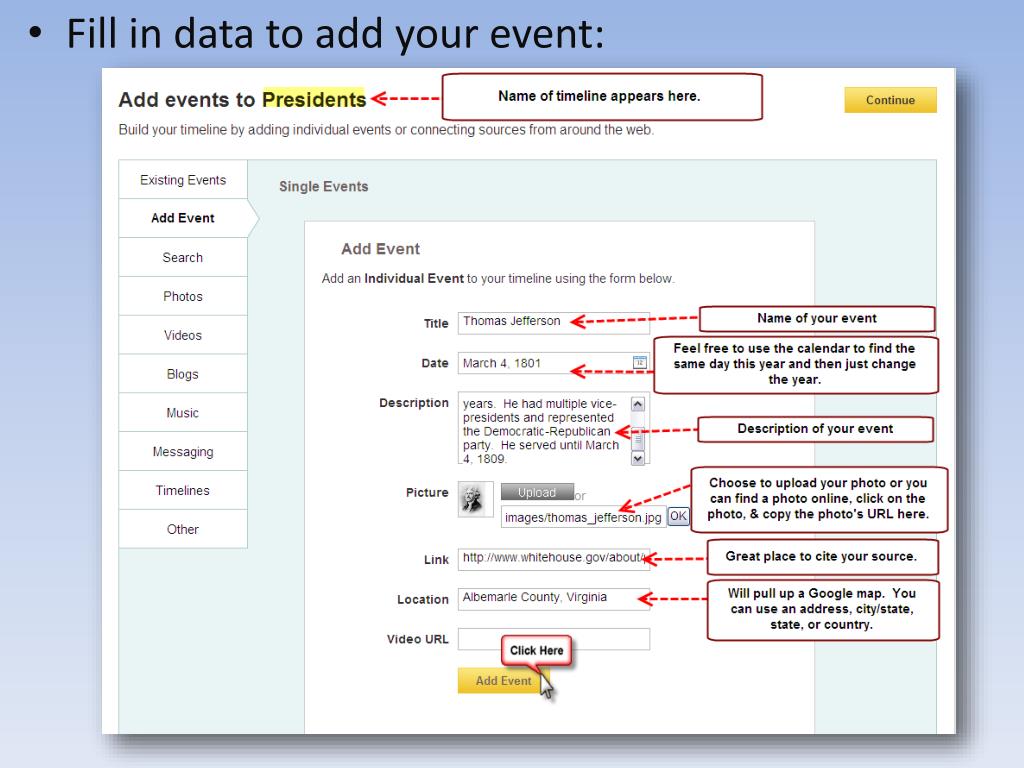1024x768 pixels.
Task: Click the Title field with Thomas Jefferson
Action: click(554, 323)
